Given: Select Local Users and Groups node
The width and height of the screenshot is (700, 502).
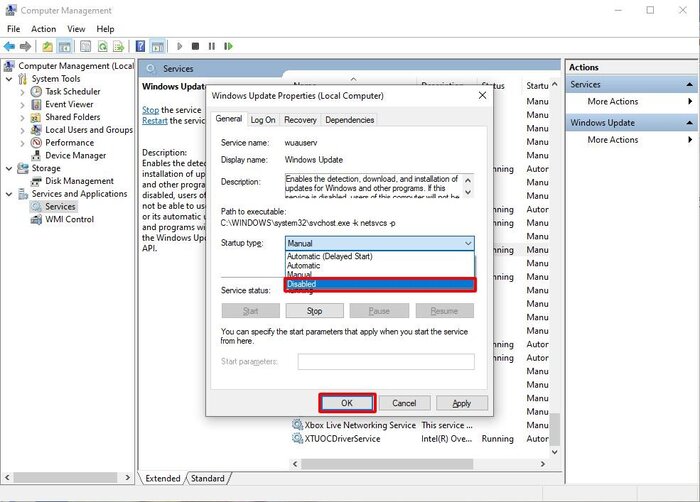Looking at the screenshot, I should [89, 130].
